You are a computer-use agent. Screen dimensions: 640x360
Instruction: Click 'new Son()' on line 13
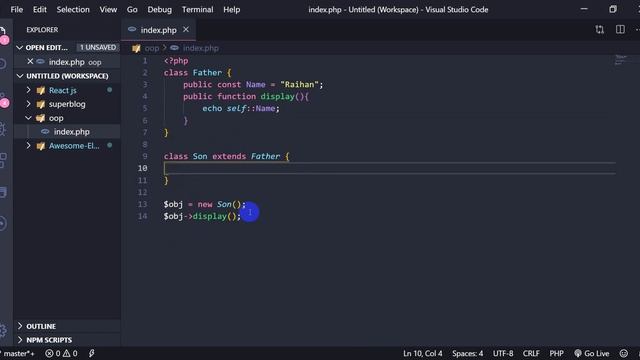(220, 204)
